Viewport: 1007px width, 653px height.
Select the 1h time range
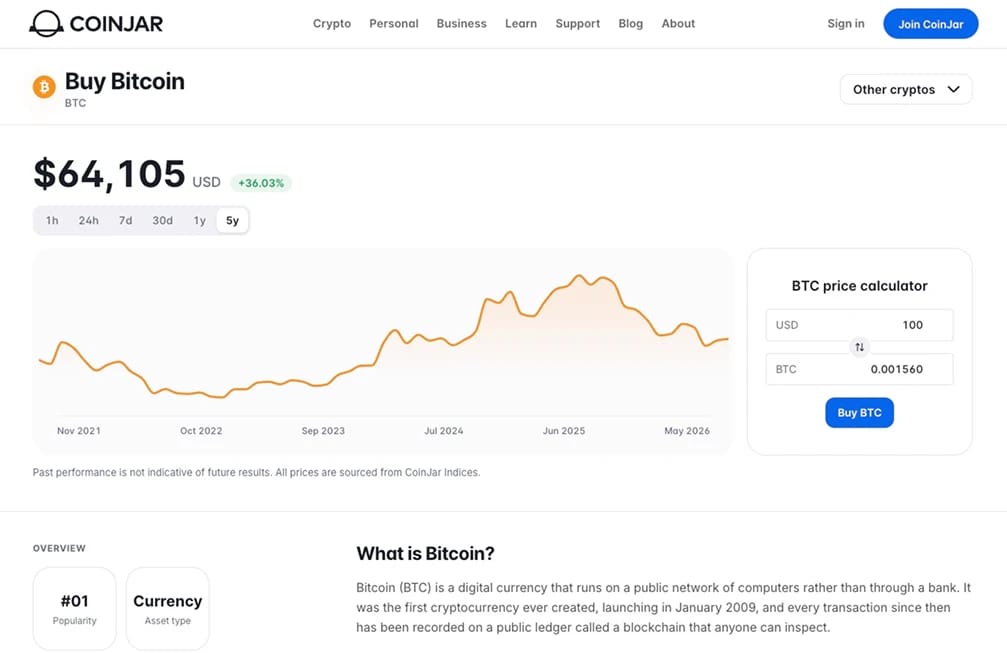[52, 220]
